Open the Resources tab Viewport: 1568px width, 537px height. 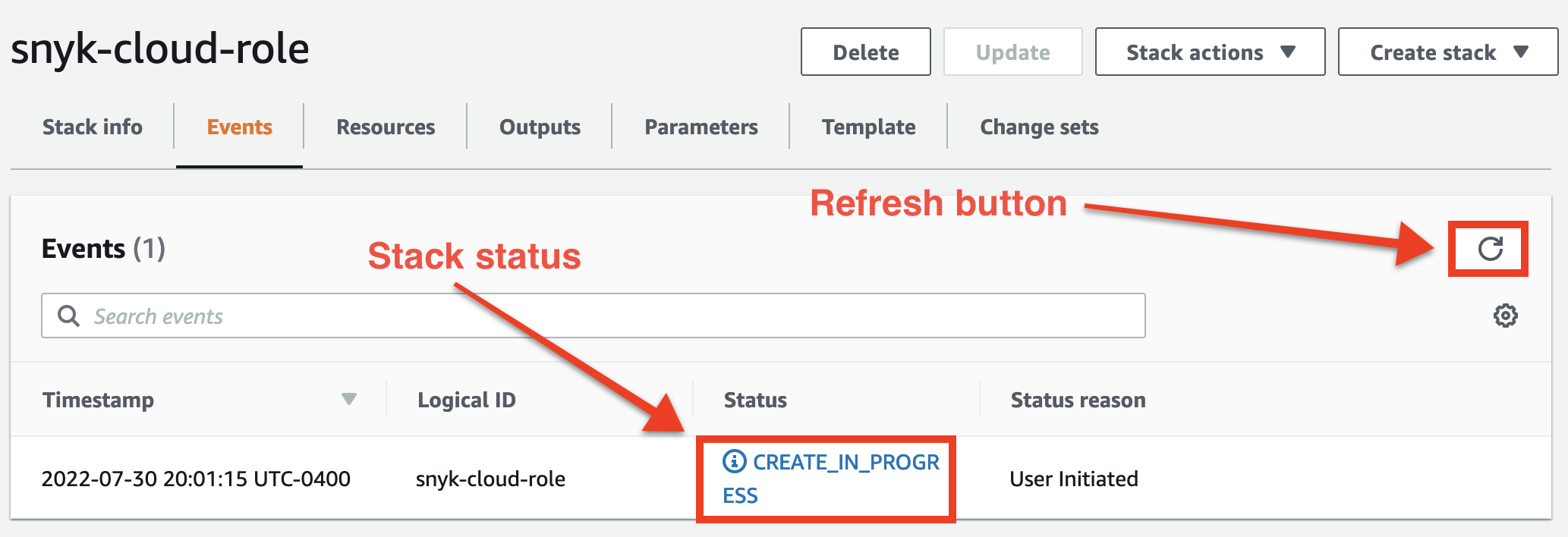pos(386,127)
